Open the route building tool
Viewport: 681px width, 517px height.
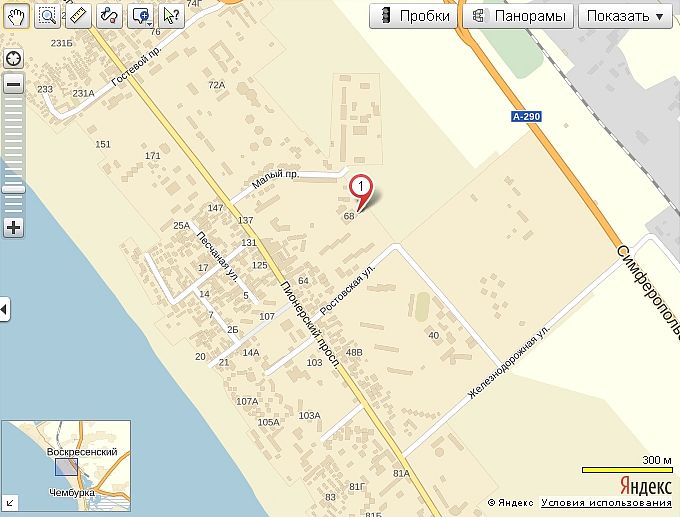pyautogui.click(x=109, y=16)
